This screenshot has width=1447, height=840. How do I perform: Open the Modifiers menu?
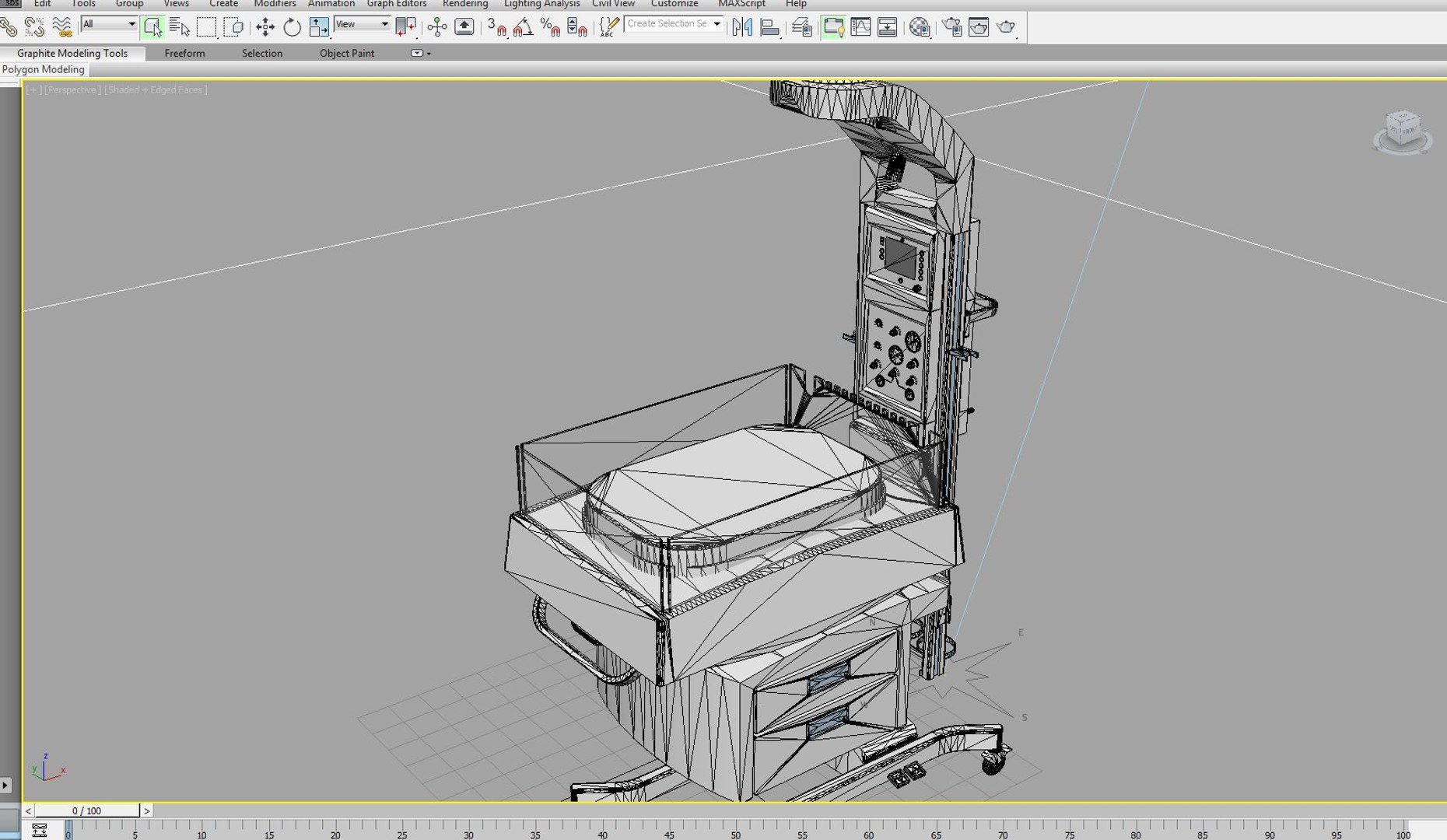pos(275,4)
